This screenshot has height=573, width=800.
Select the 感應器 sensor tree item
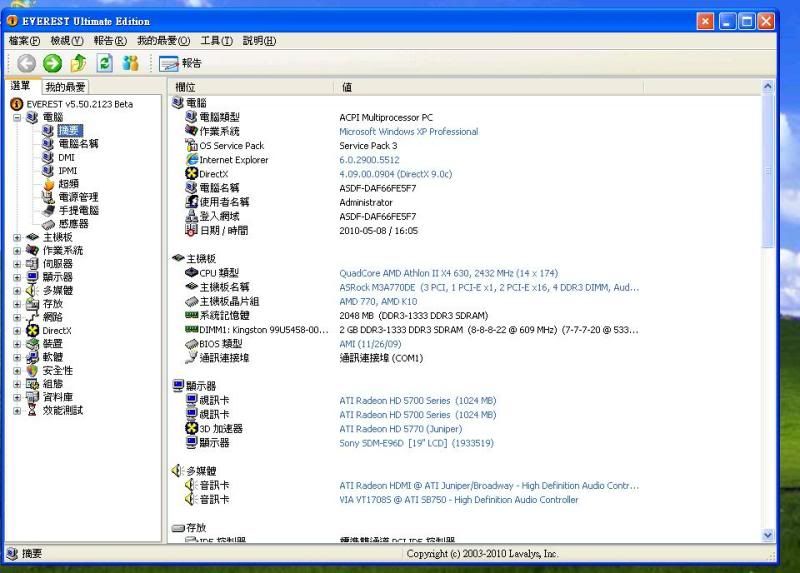[73, 224]
